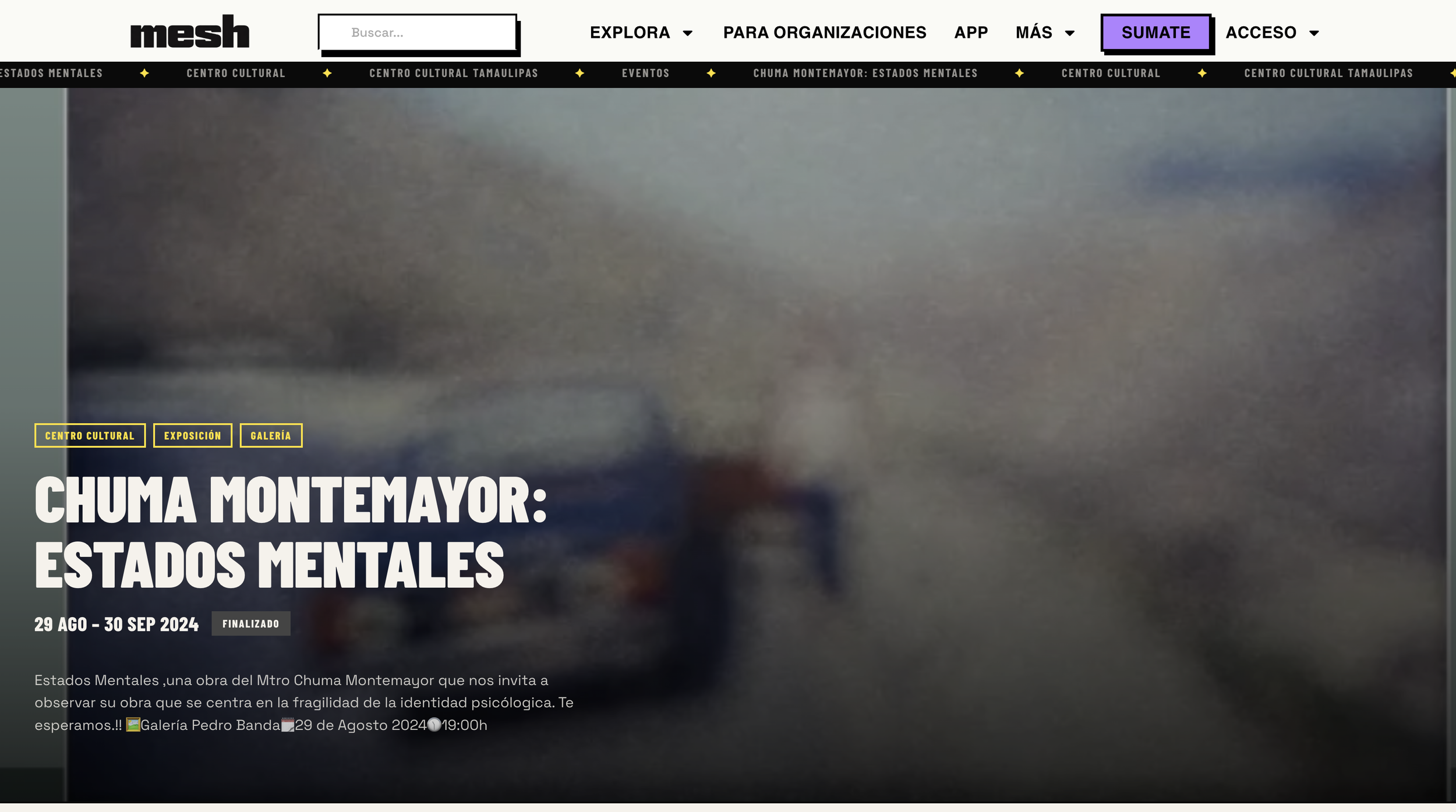Click the CHUMA MONTEMAYOR: ESTADOS MENTALES heading
The height and width of the screenshot is (812, 1456).
point(291,532)
